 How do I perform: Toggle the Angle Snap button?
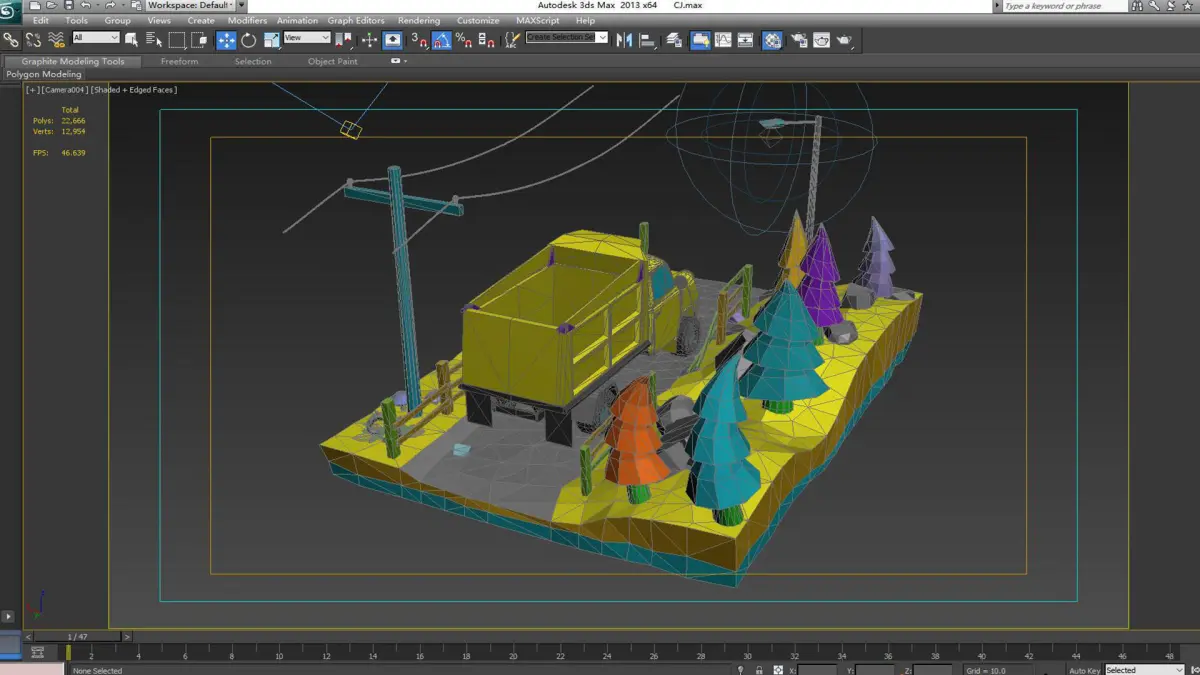(x=441, y=40)
